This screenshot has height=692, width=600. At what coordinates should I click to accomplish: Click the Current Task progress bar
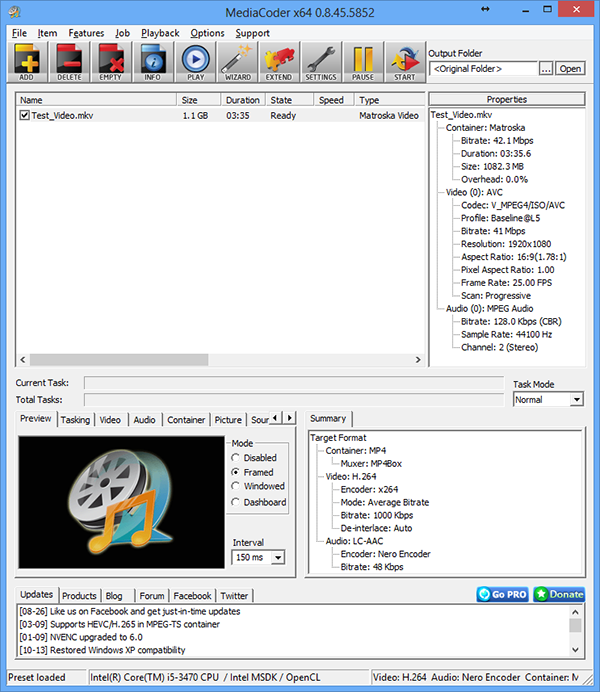tap(294, 383)
